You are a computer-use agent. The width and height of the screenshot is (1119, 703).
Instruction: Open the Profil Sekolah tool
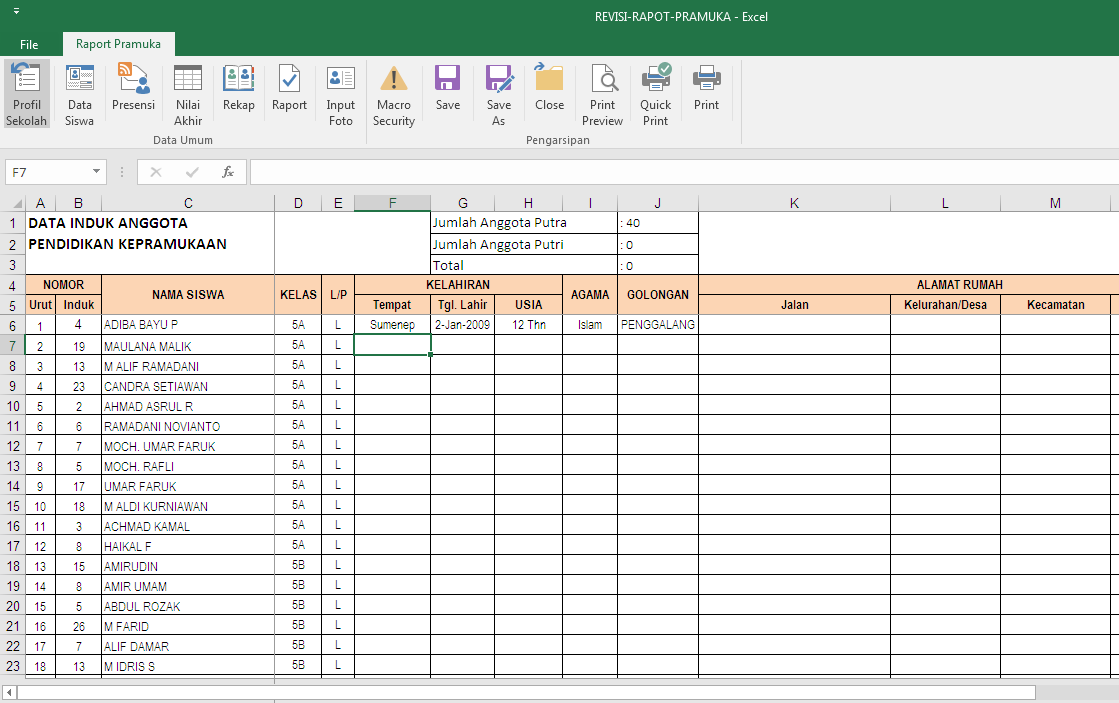click(x=26, y=92)
